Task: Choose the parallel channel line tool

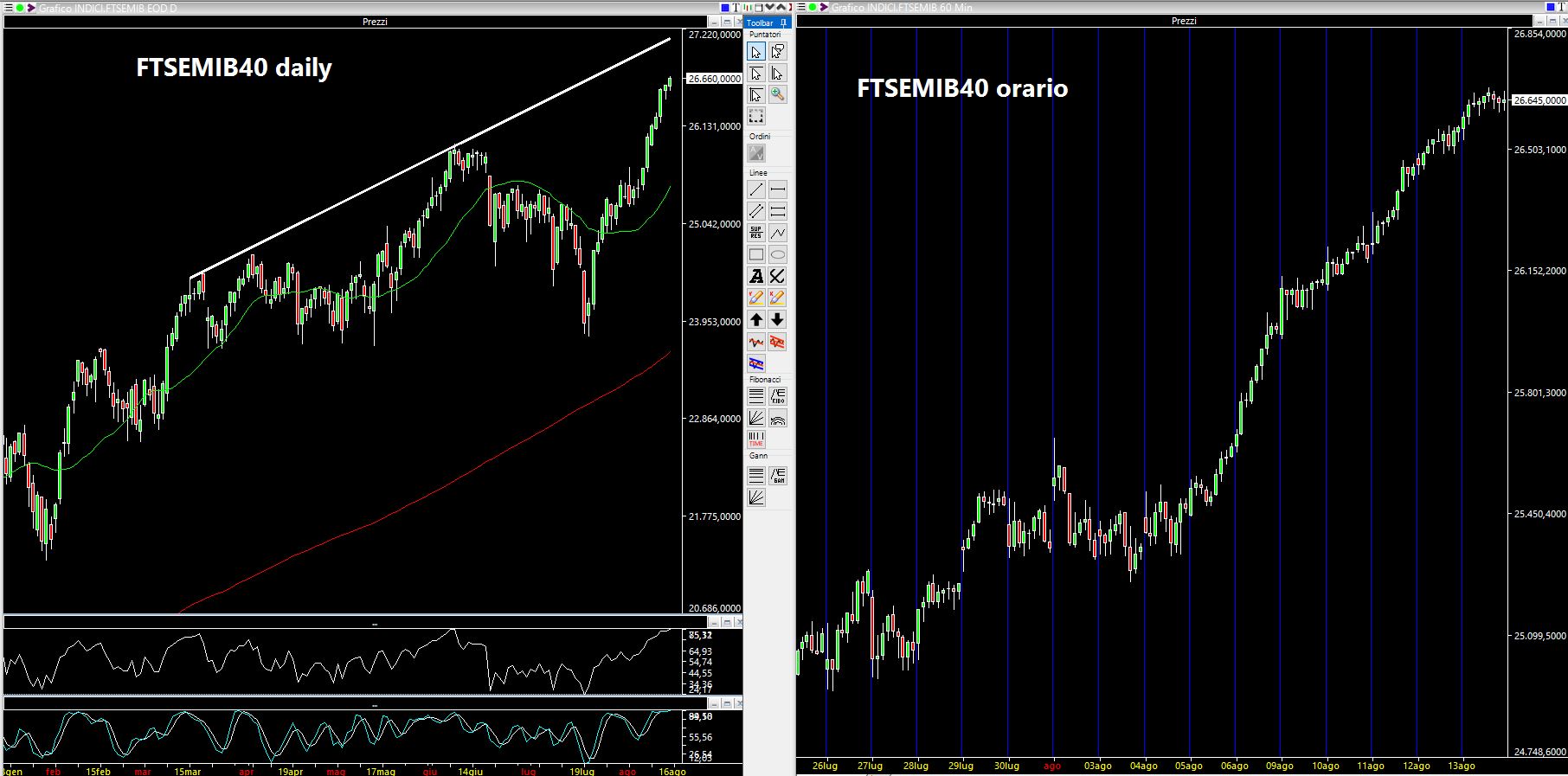Action: click(x=756, y=211)
